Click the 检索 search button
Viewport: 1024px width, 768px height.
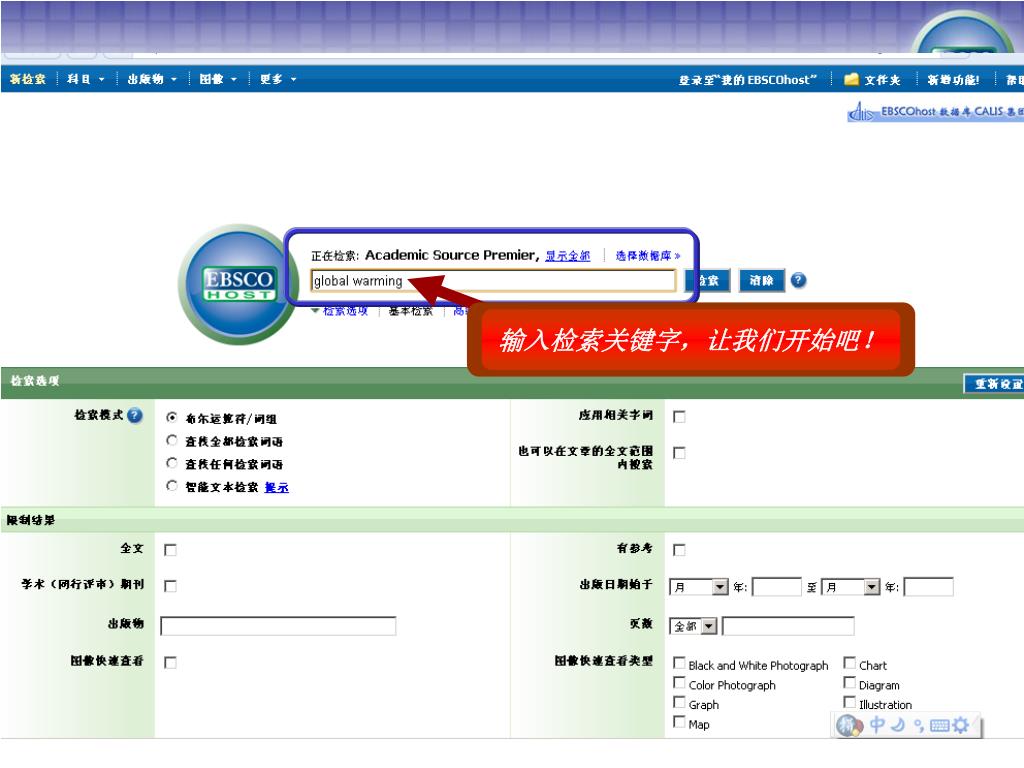coord(707,281)
